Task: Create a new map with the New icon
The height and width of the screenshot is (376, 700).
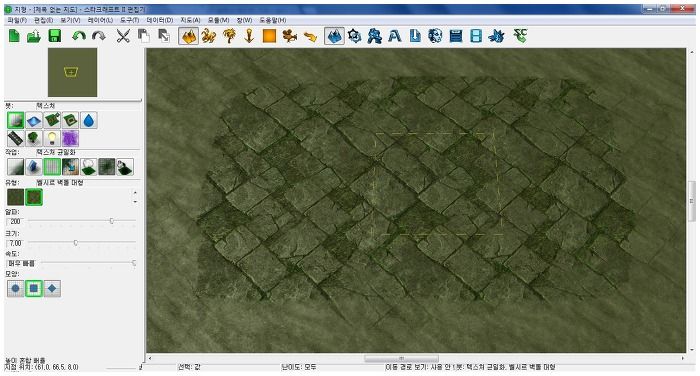Action: [x=14, y=36]
